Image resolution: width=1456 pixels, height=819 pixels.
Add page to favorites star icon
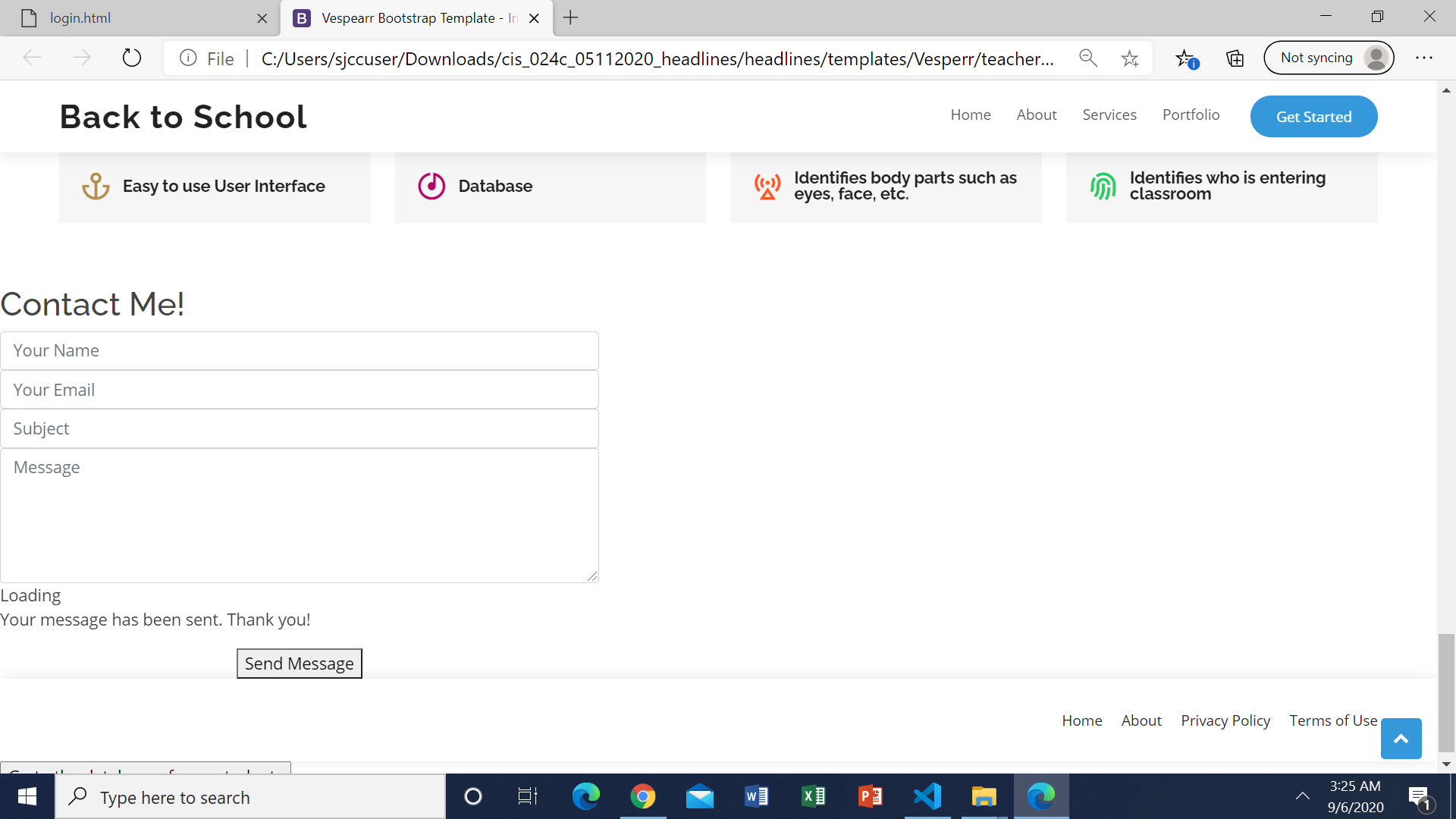(x=1130, y=58)
